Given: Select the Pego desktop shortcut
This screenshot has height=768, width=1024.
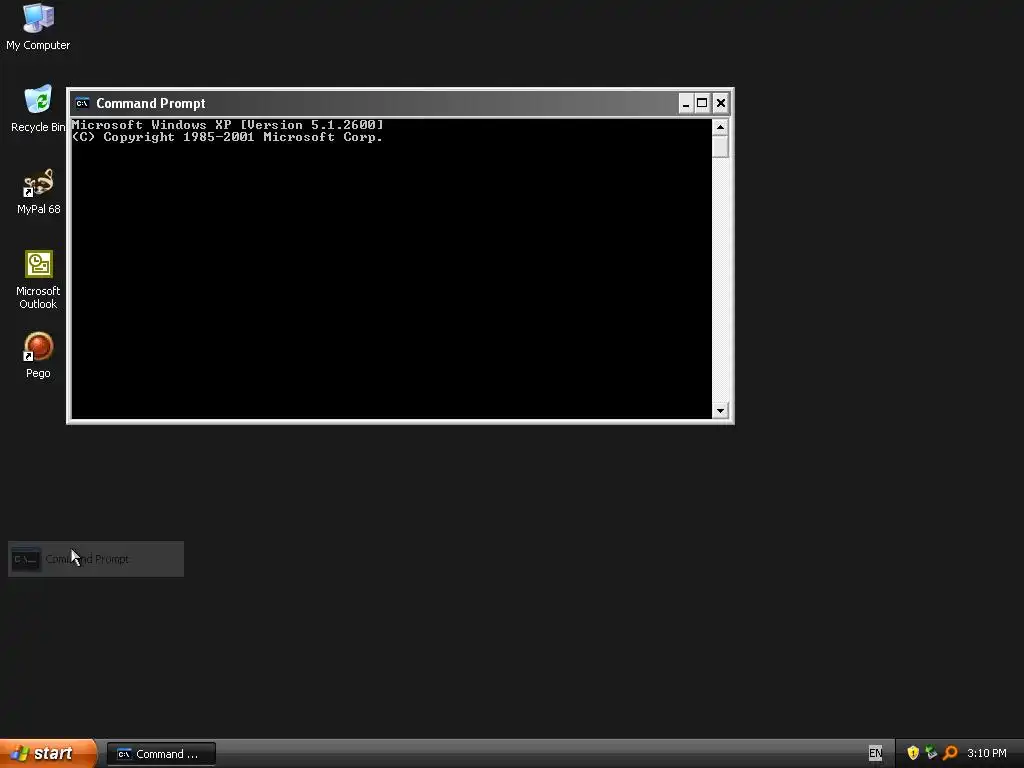Looking at the screenshot, I should [x=38, y=355].
